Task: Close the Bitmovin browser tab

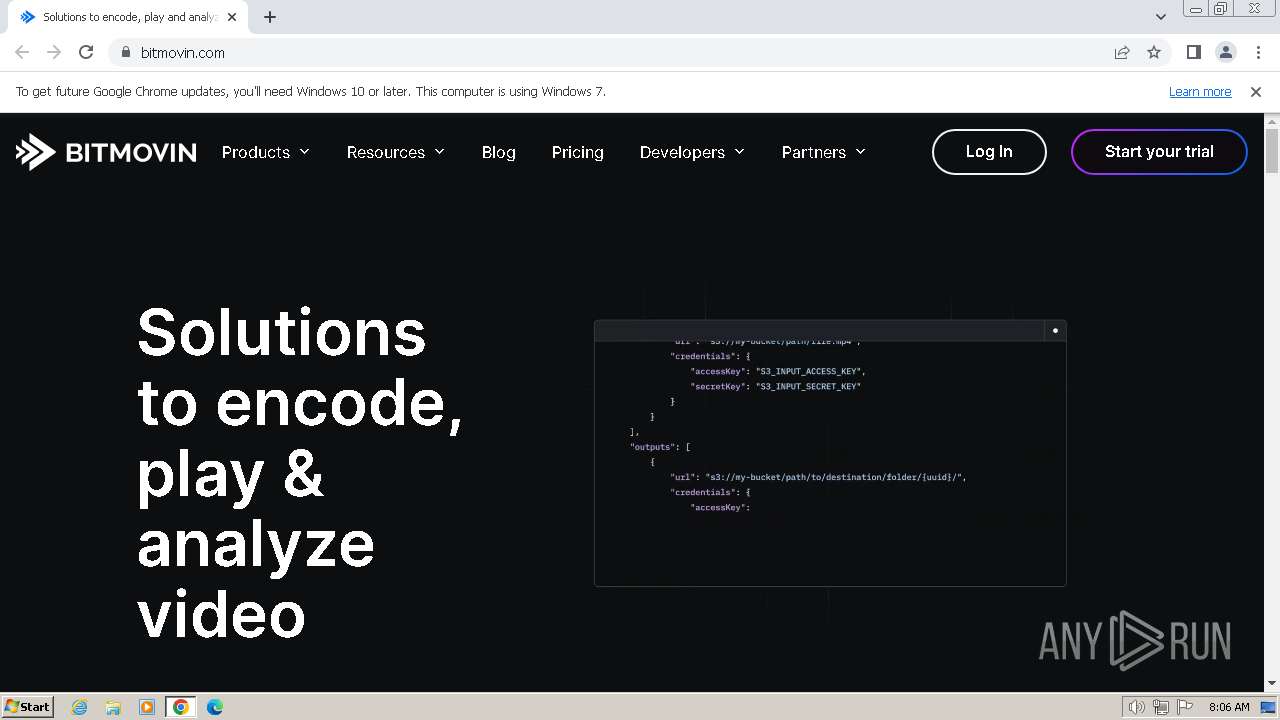Action: [232, 17]
